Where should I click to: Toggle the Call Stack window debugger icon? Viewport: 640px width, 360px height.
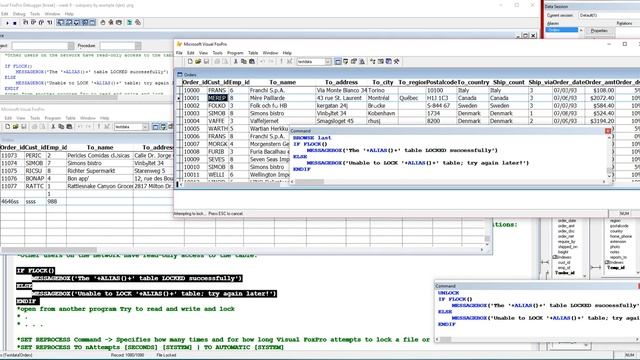(x=84, y=23)
